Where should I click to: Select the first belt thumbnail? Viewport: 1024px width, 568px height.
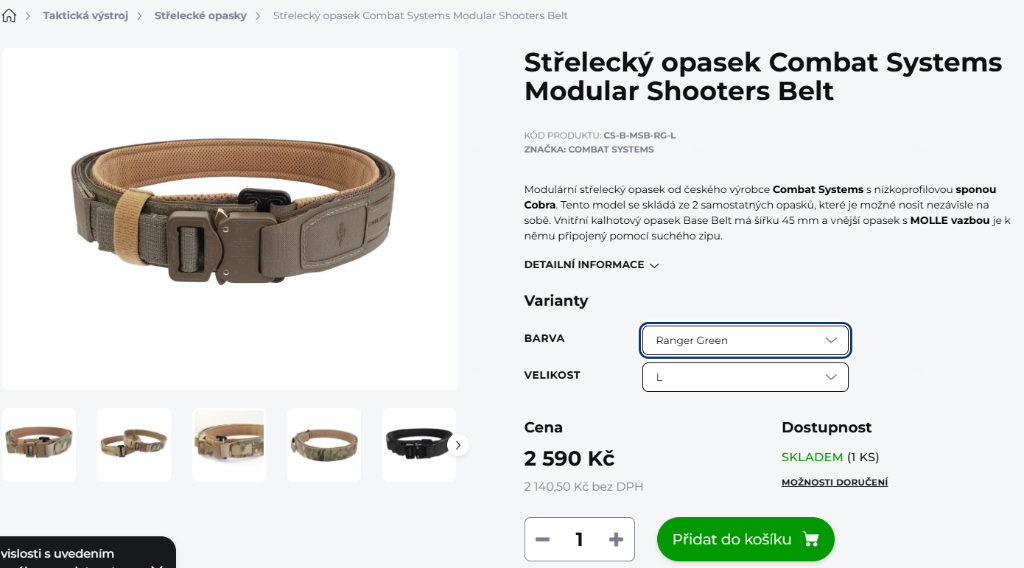39,444
